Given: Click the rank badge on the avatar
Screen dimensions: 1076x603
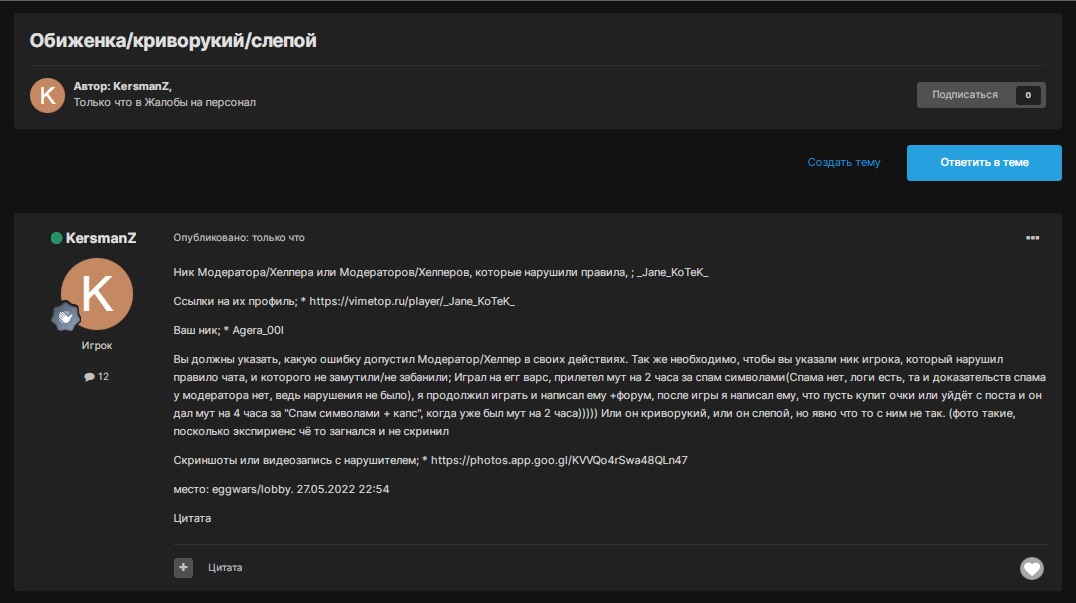Looking at the screenshot, I should pos(67,316).
